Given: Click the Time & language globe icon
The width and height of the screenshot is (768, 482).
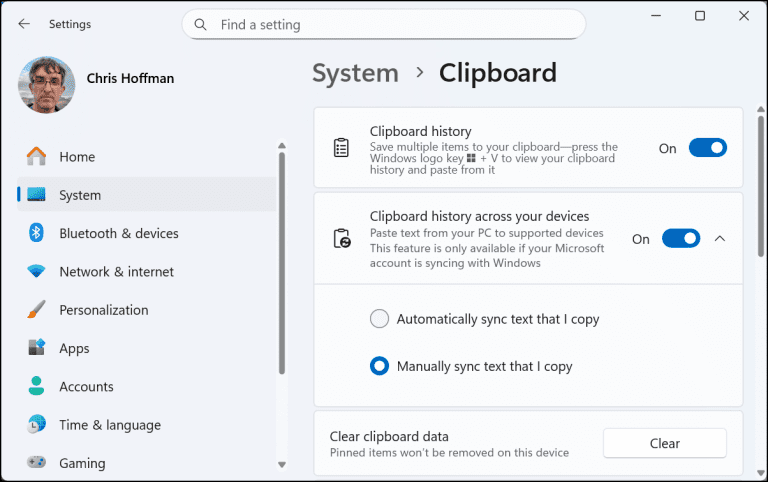Looking at the screenshot, I should coord(37,425).
